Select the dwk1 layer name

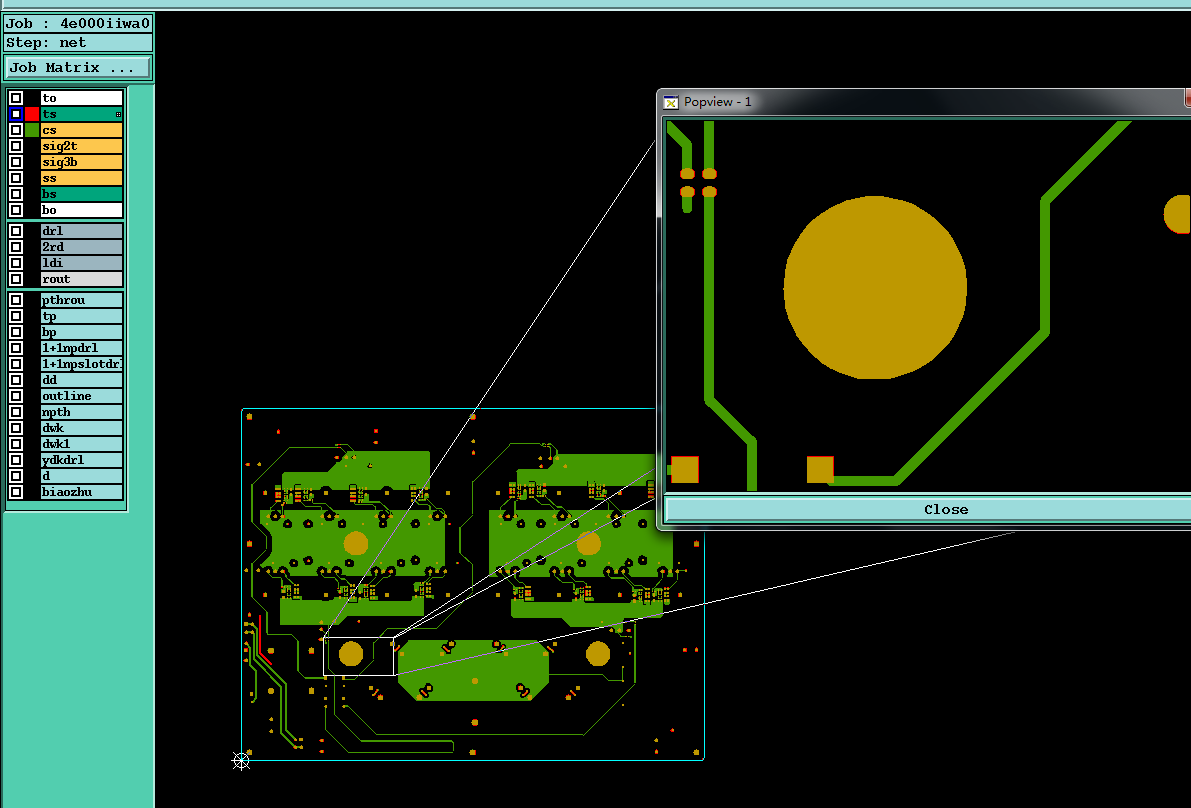(81, 443)
